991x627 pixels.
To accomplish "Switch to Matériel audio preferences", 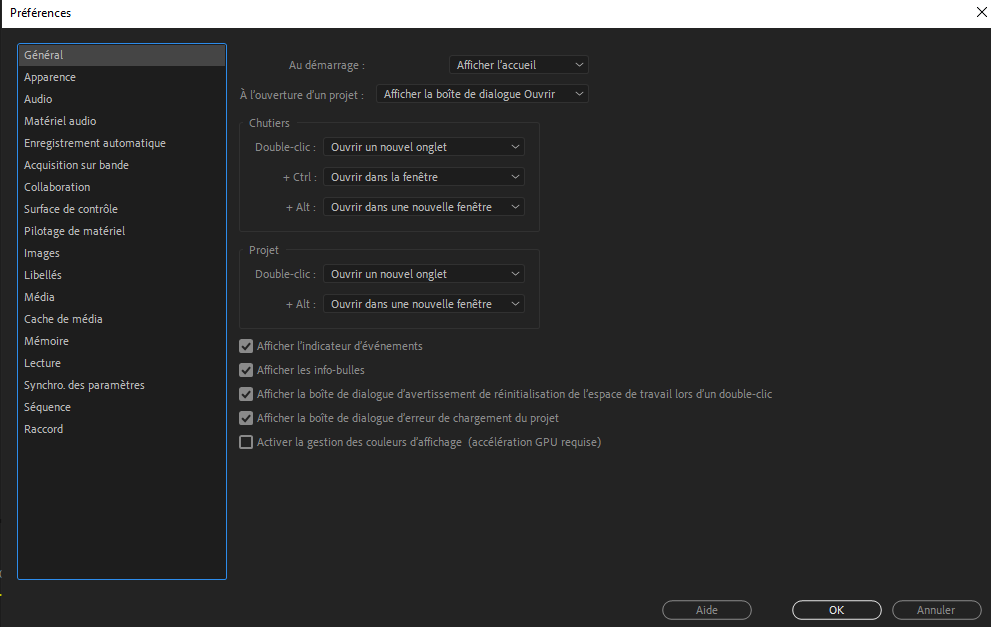I will point(60,121).
